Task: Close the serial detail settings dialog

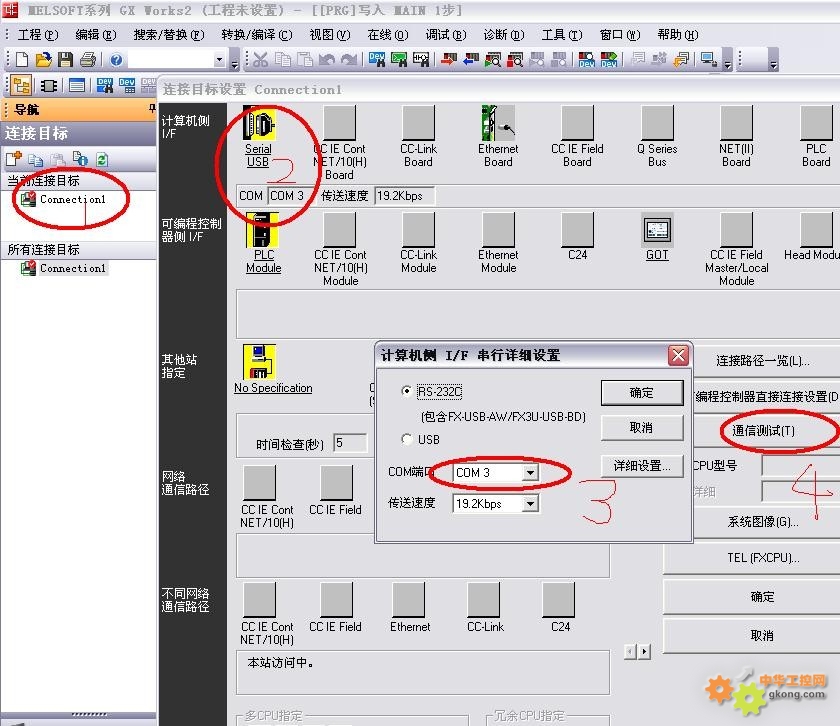Action: 678,355
